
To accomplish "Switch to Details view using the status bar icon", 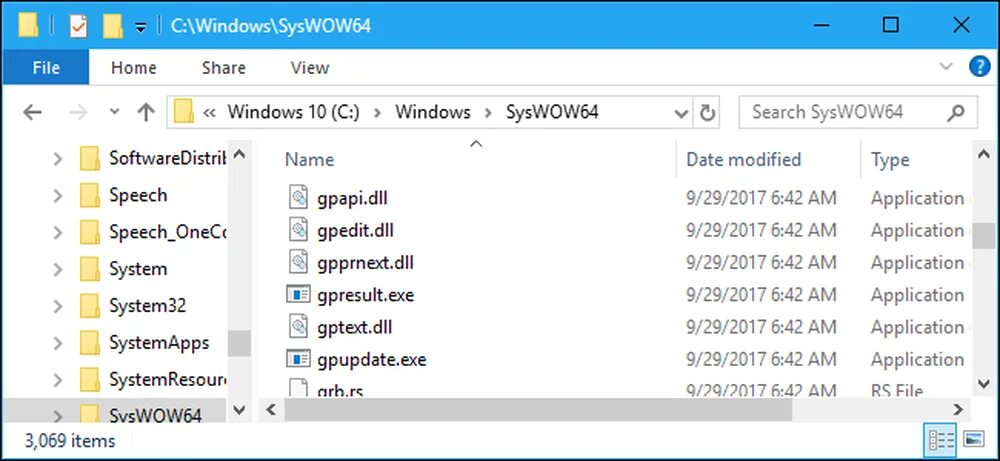I will tap(940, 439).
